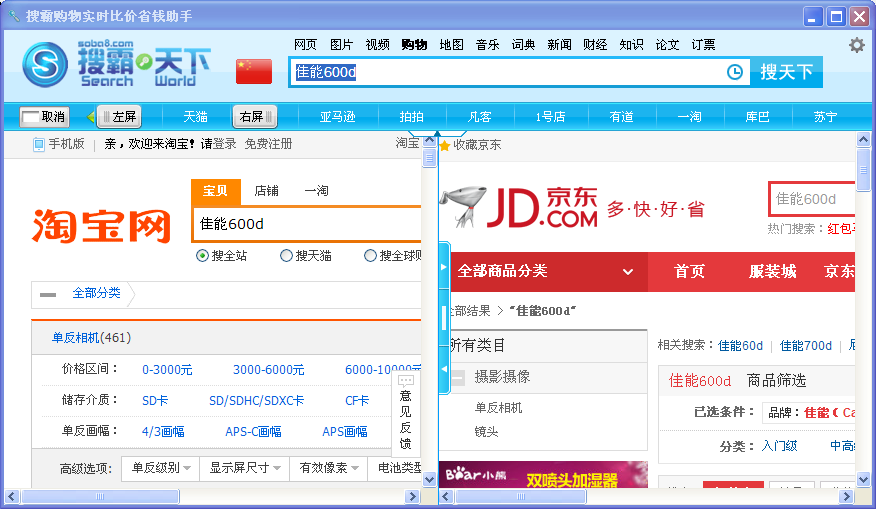This screenshot has height=509, width=876.
Task: Click the 单反相机 category item on JD
Action: [x=498, y=408]
